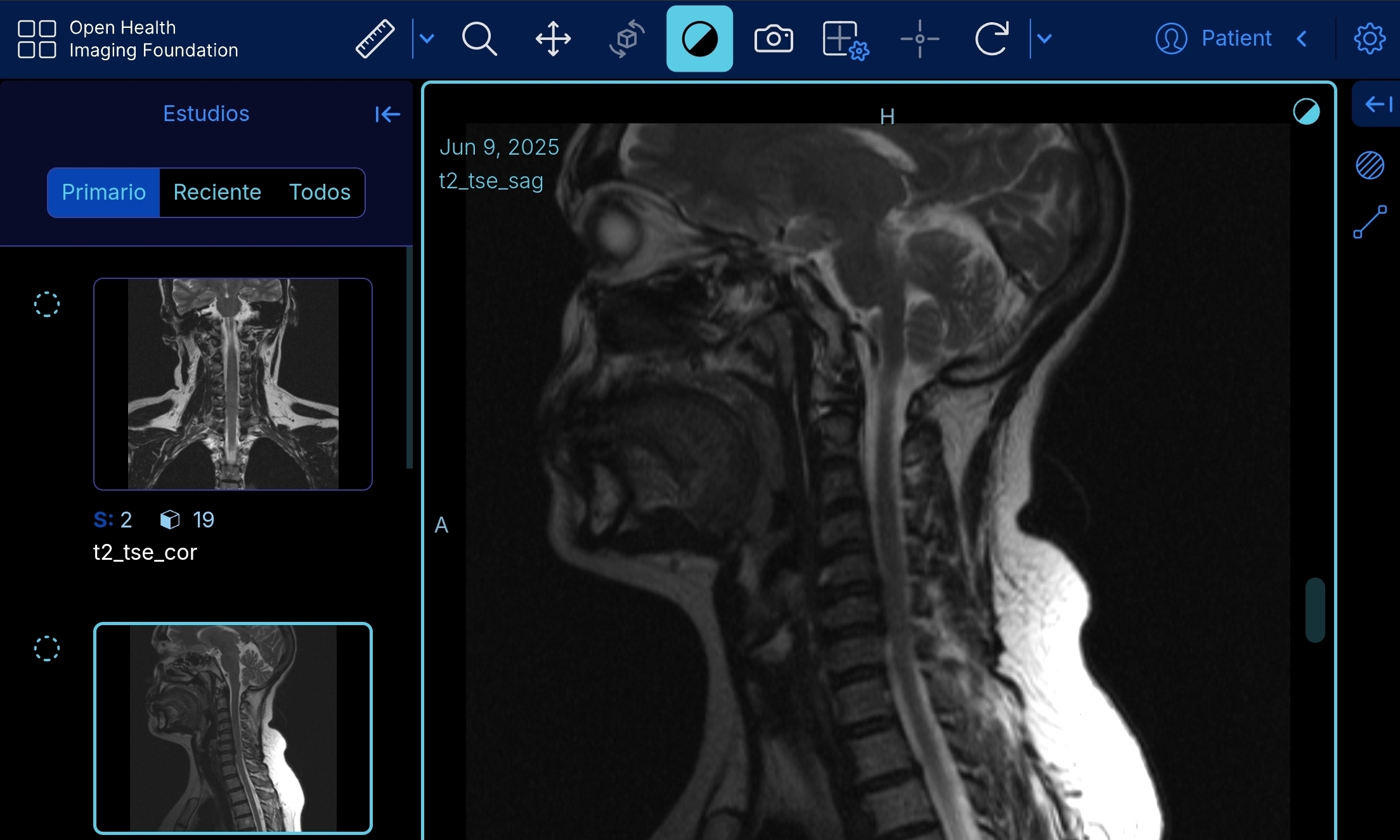Toggle the hatched circle segmentation icon
The width and height of the screenshot is (1400, 840).
pos(1370,165)
